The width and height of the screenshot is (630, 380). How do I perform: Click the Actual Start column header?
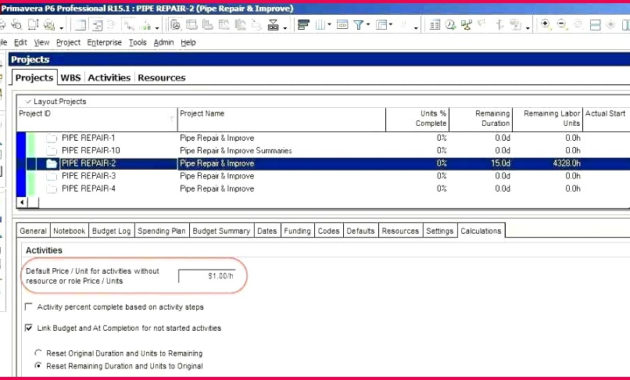point(606,119)
